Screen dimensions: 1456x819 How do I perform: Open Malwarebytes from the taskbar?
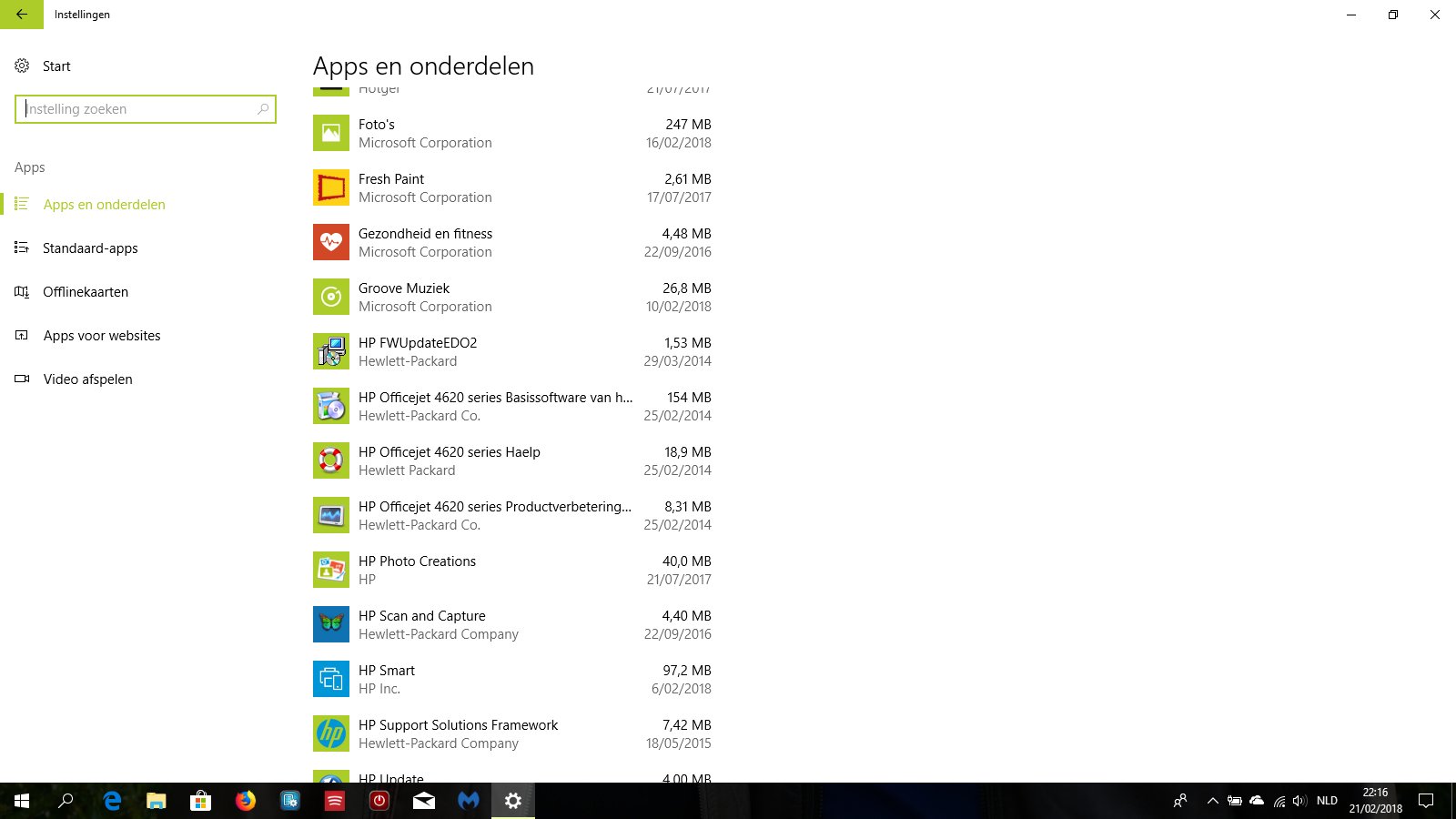pos(469,801)
